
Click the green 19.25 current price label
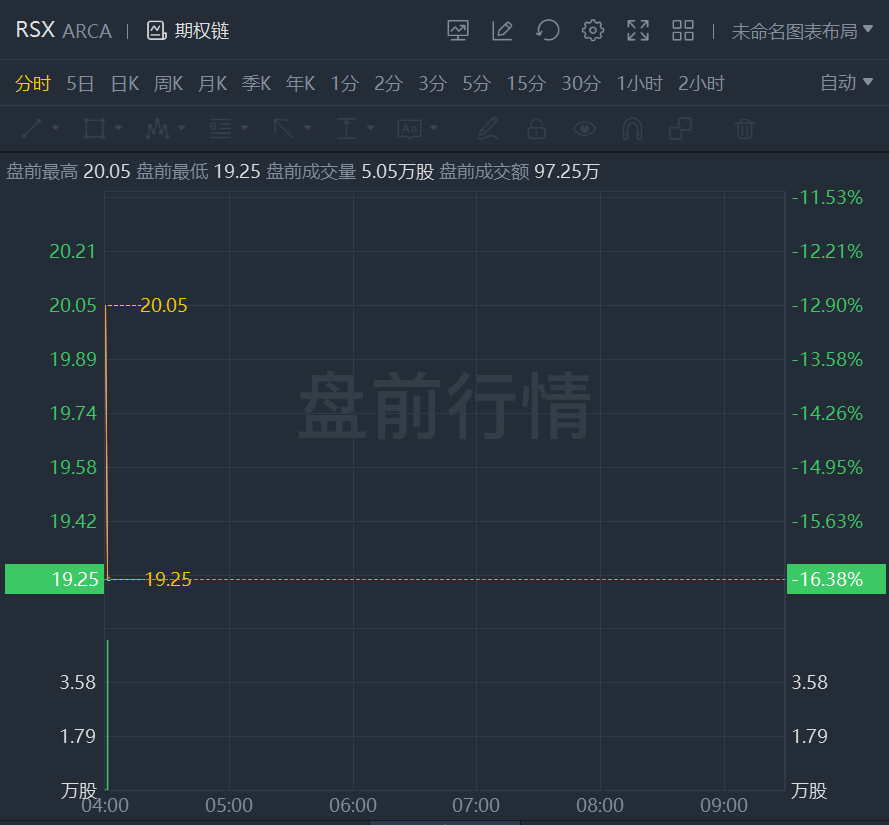click(54, 579)
